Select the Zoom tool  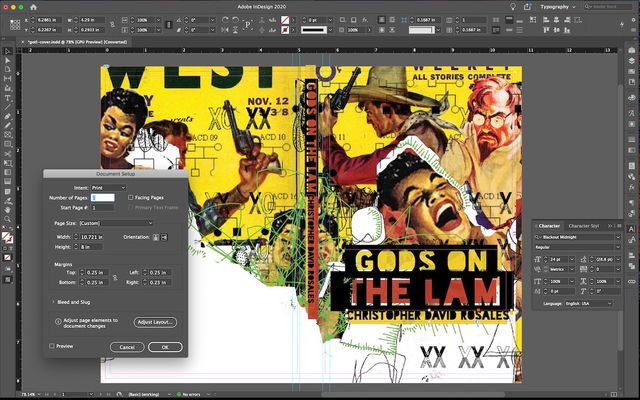click(x=7, y=219)
